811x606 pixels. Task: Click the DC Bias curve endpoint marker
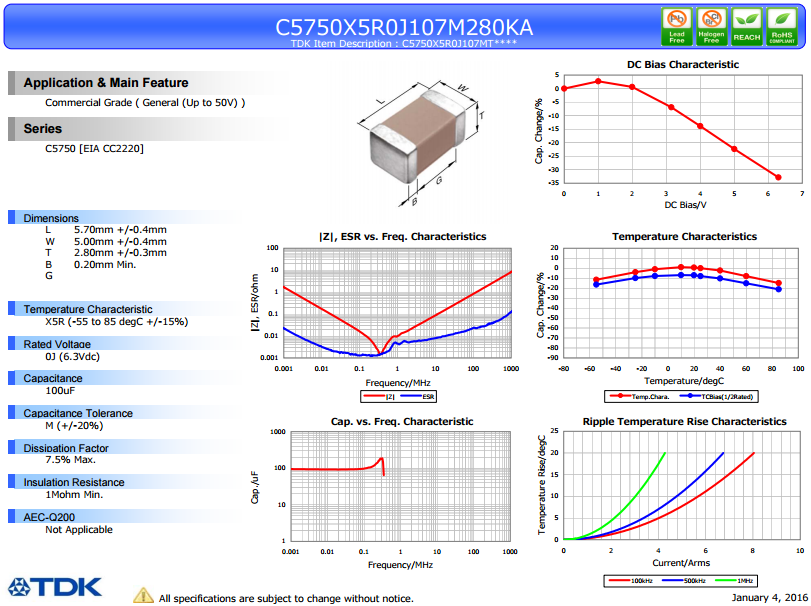click(778, 177)
